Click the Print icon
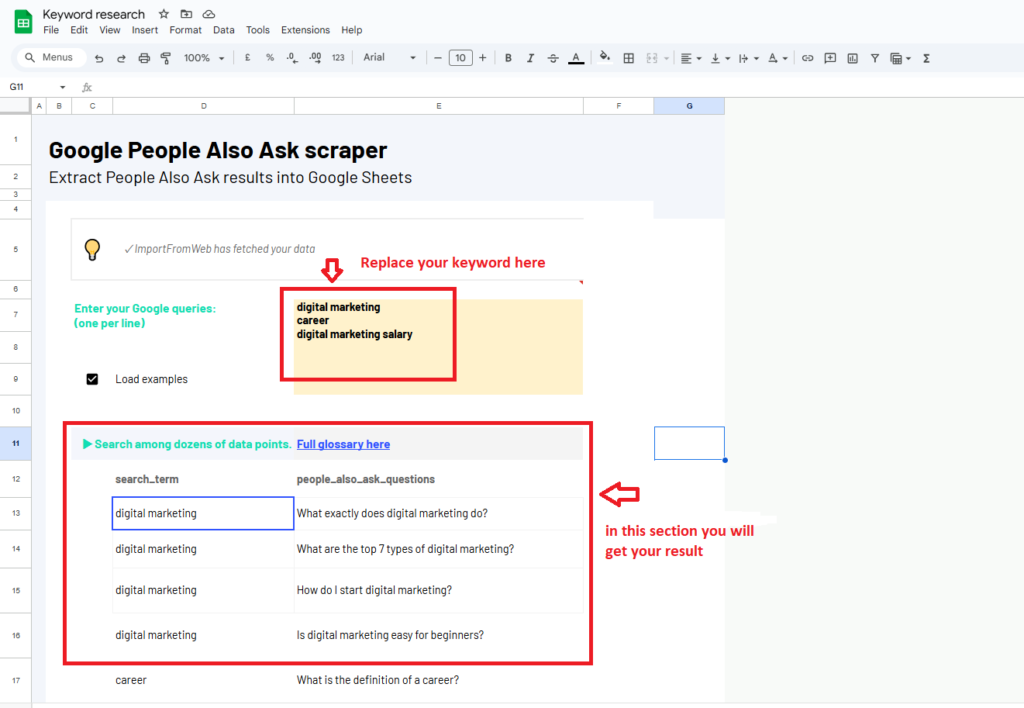Image resolution: width=1024 pixels, height=708 pixels. click(x=144, y=58)
